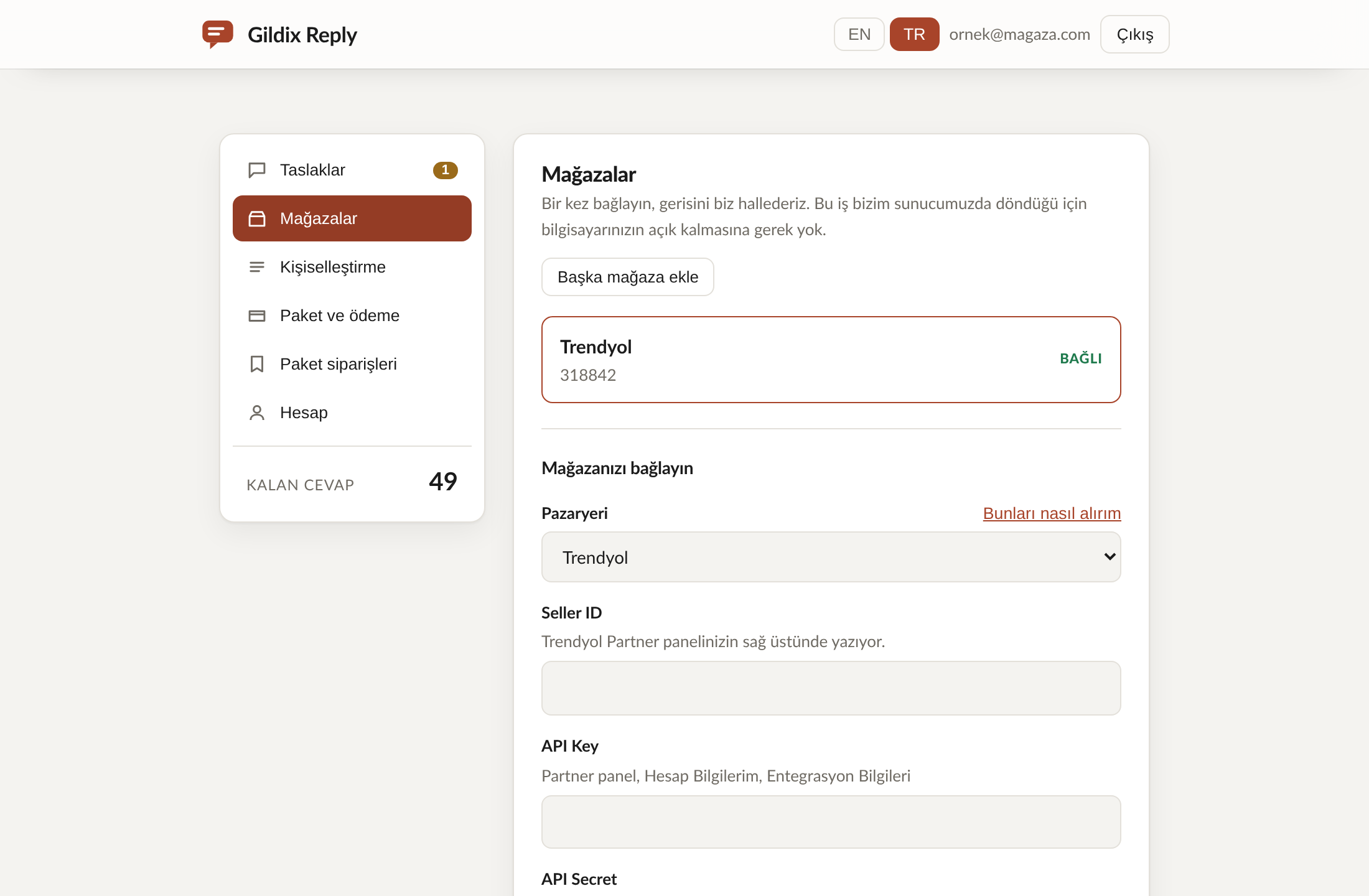Viewport: 1369px width, 896px height.
Task: Select the TR language option
Action: coord(914,34)
